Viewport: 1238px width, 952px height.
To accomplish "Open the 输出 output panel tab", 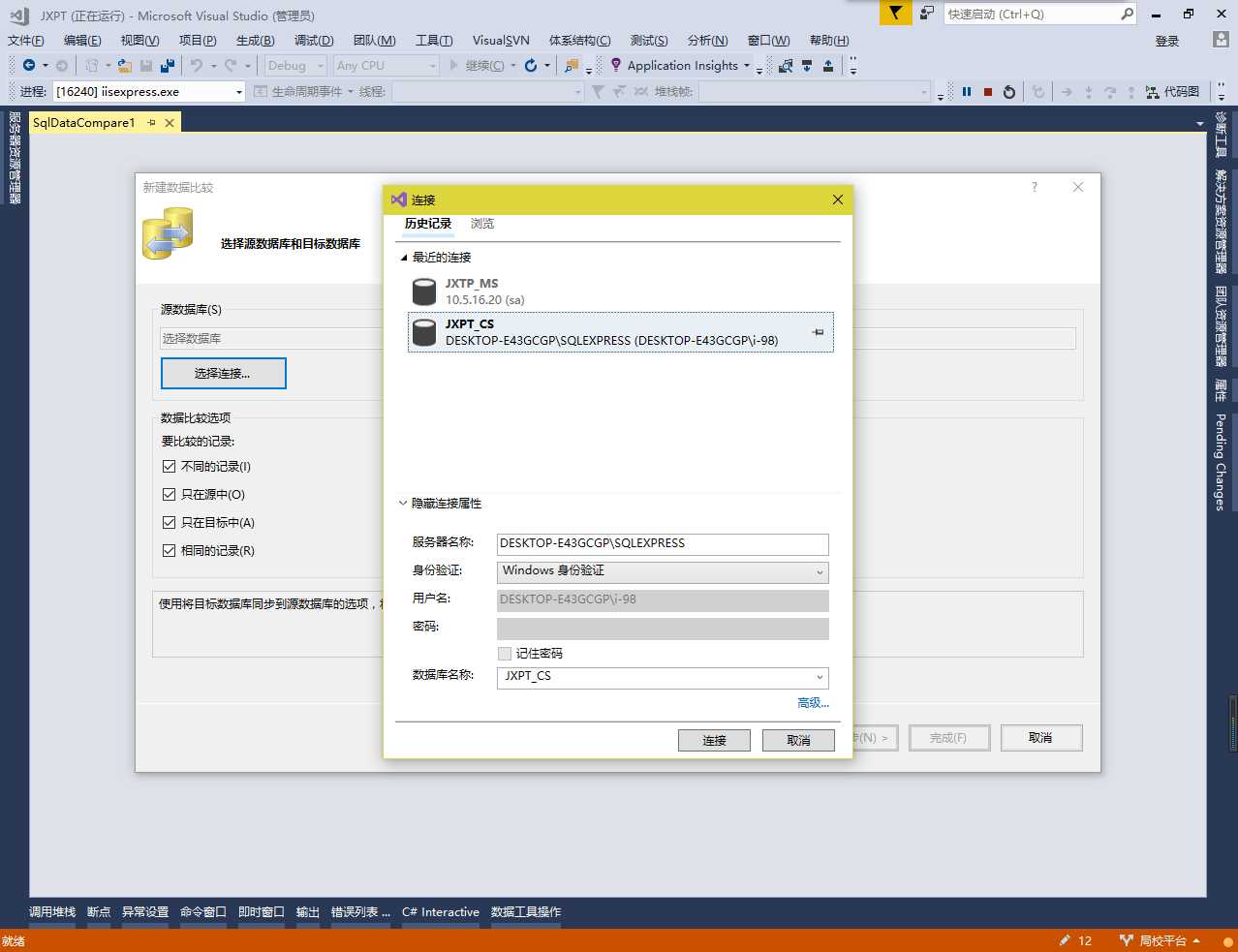I will pos(308,912).
